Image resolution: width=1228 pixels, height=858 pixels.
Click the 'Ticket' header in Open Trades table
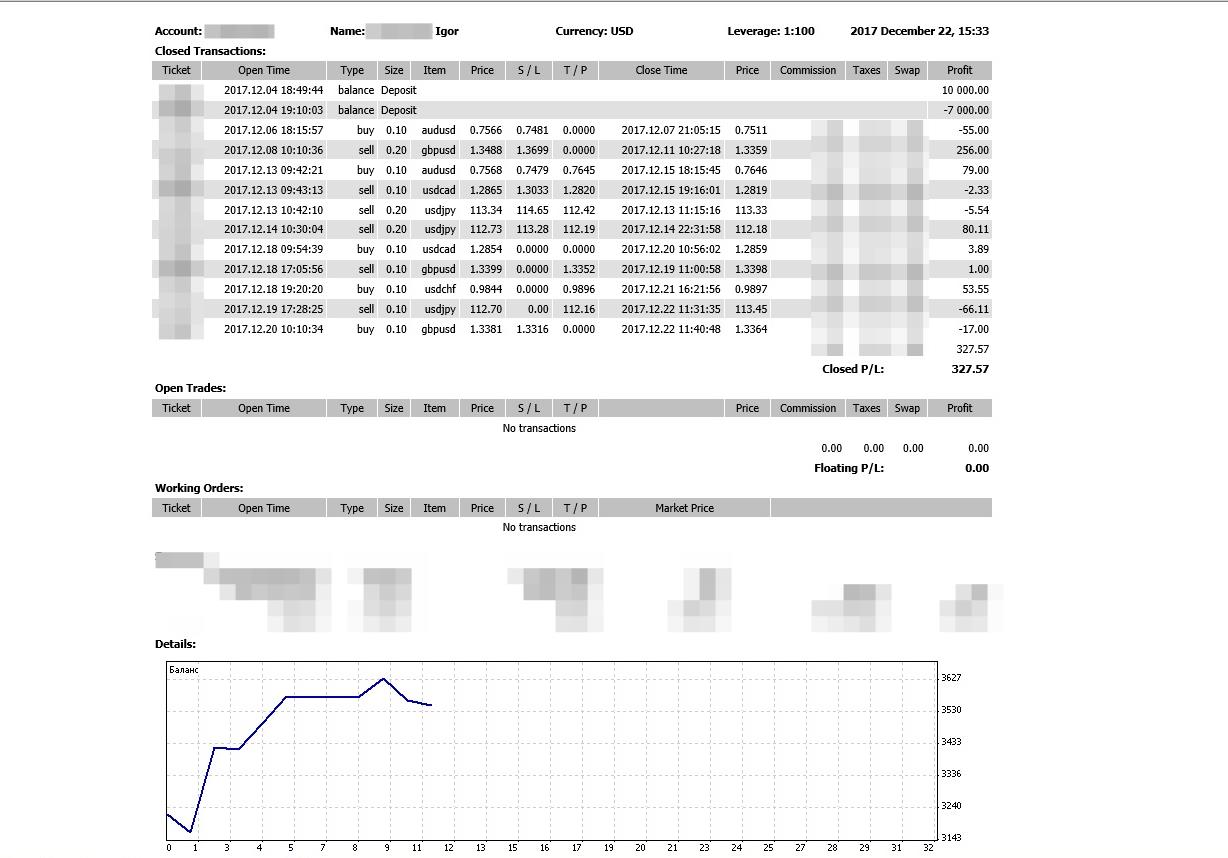pos(176,408)
